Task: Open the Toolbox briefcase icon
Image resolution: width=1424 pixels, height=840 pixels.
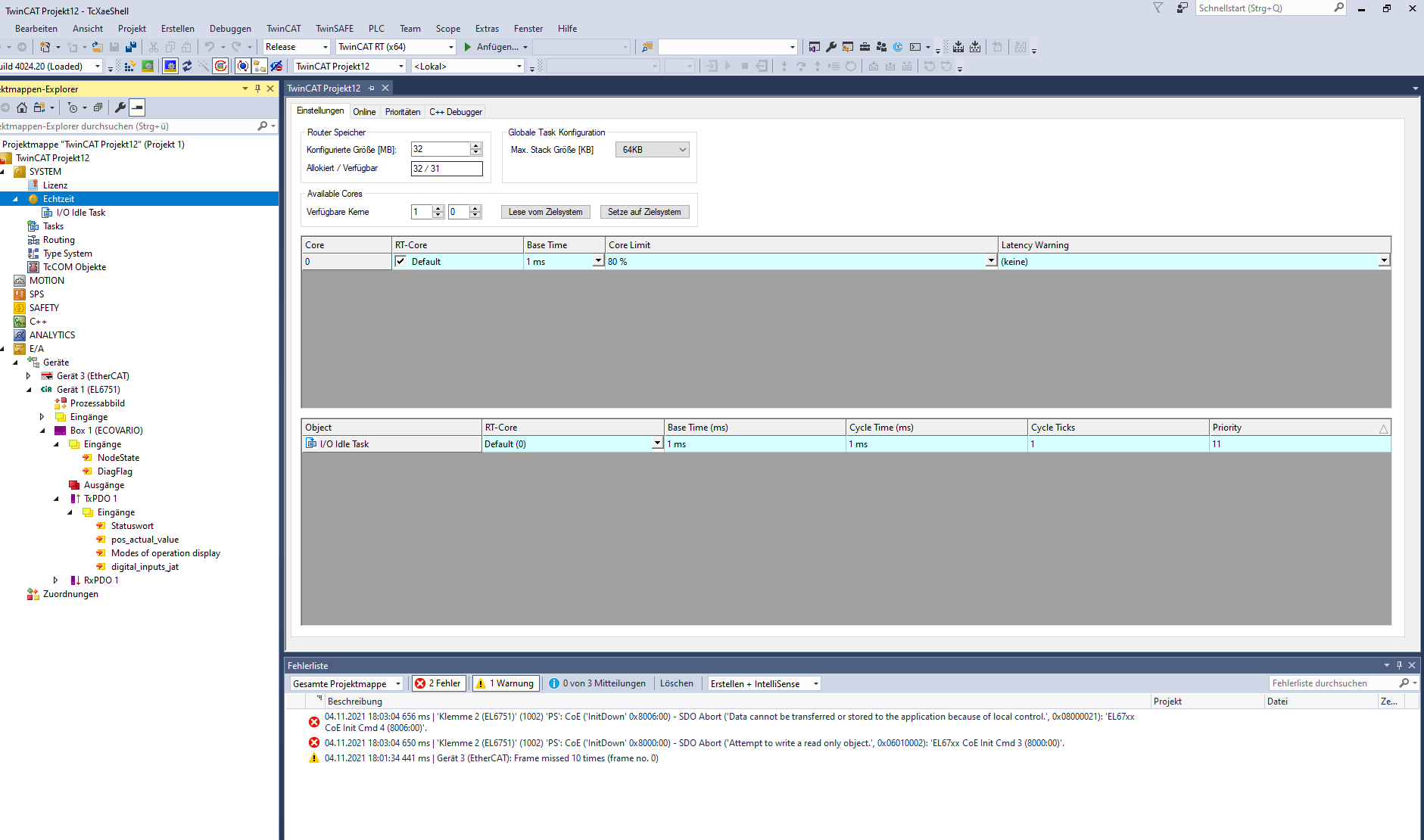Action: point(865,46)
